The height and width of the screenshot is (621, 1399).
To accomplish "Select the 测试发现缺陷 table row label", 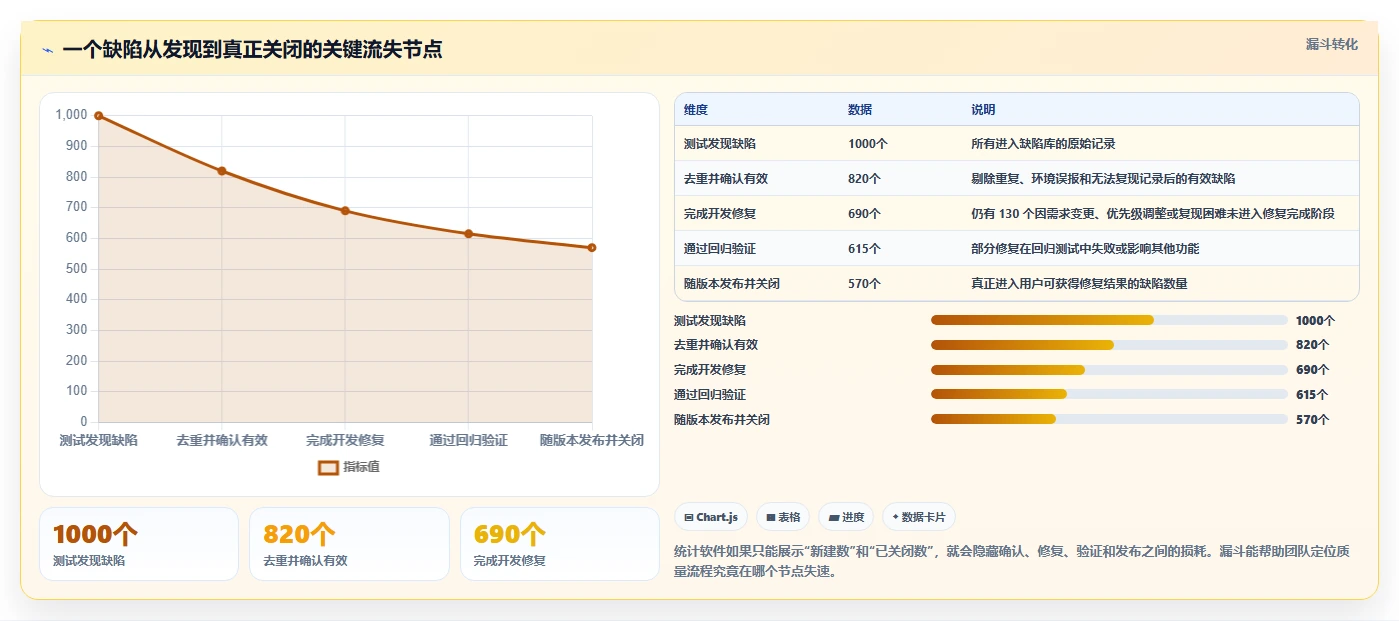I will (720, 144).
